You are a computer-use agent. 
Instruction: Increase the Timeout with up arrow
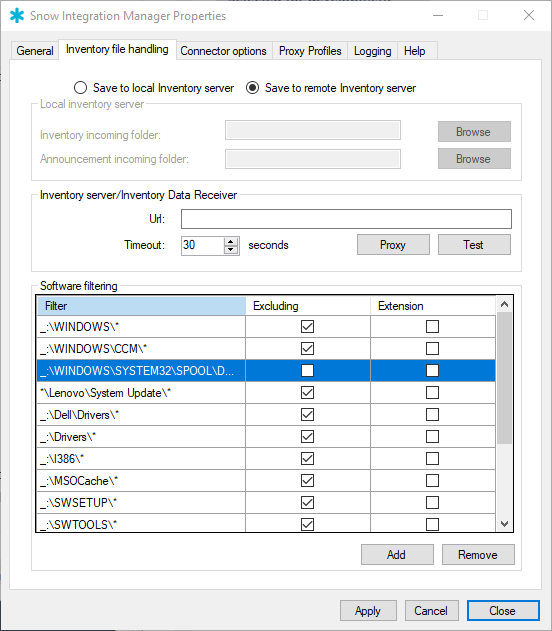pyautogui.click(x=231, y=241)
